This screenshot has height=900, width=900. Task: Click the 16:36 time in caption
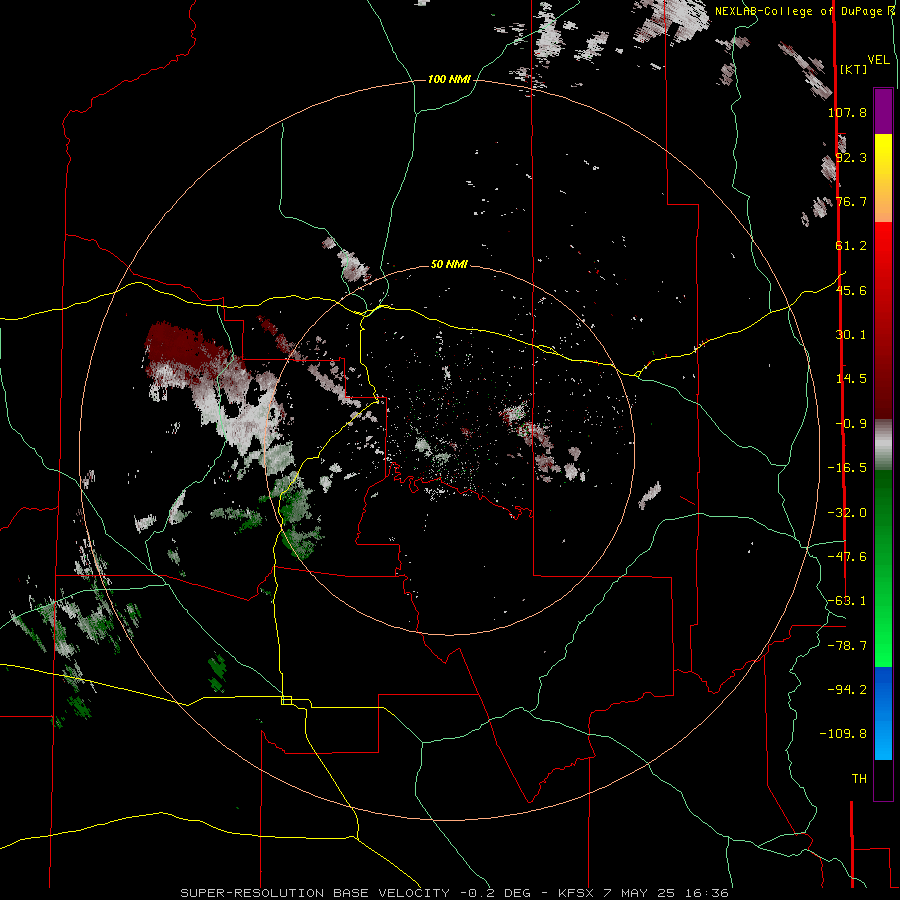click(707, 893)
